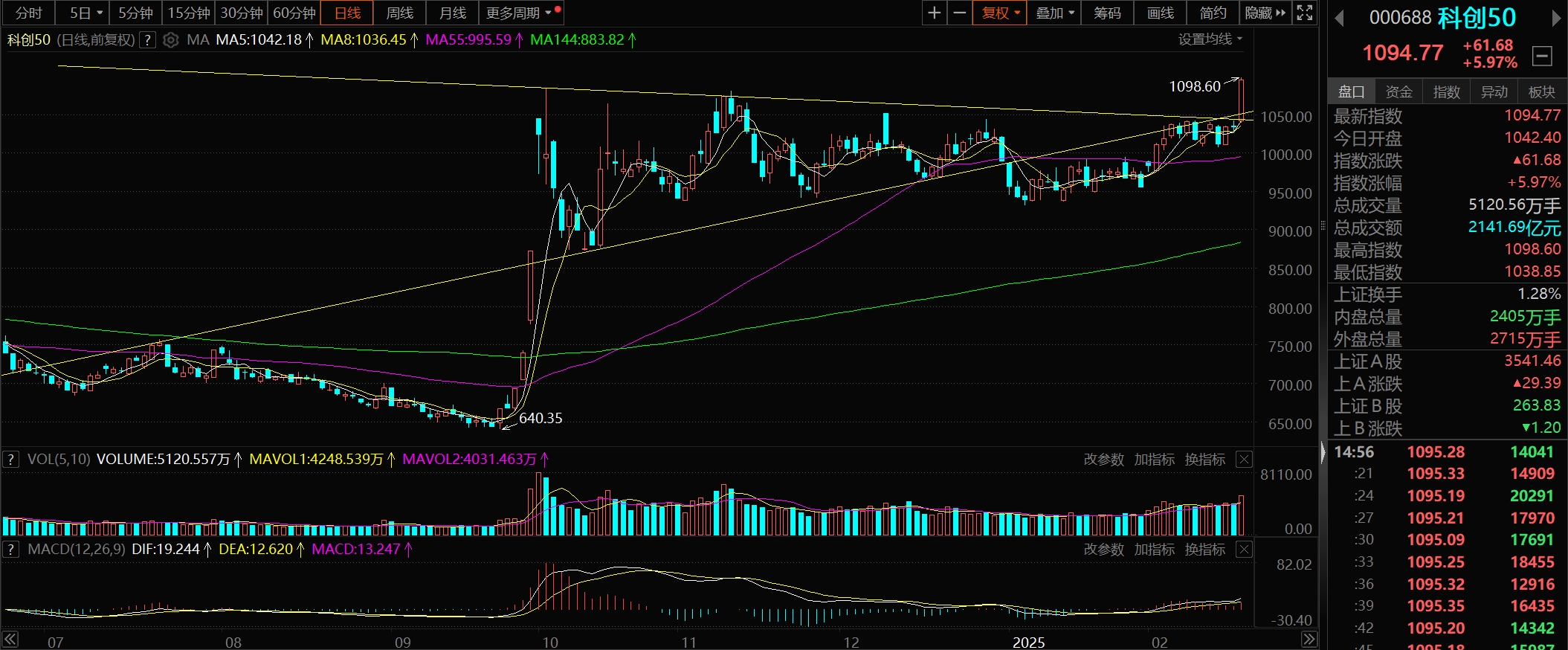The image size is (1568, 650).
Task: Click 换指标 on the VOL panel
Action: point(1204,460)
